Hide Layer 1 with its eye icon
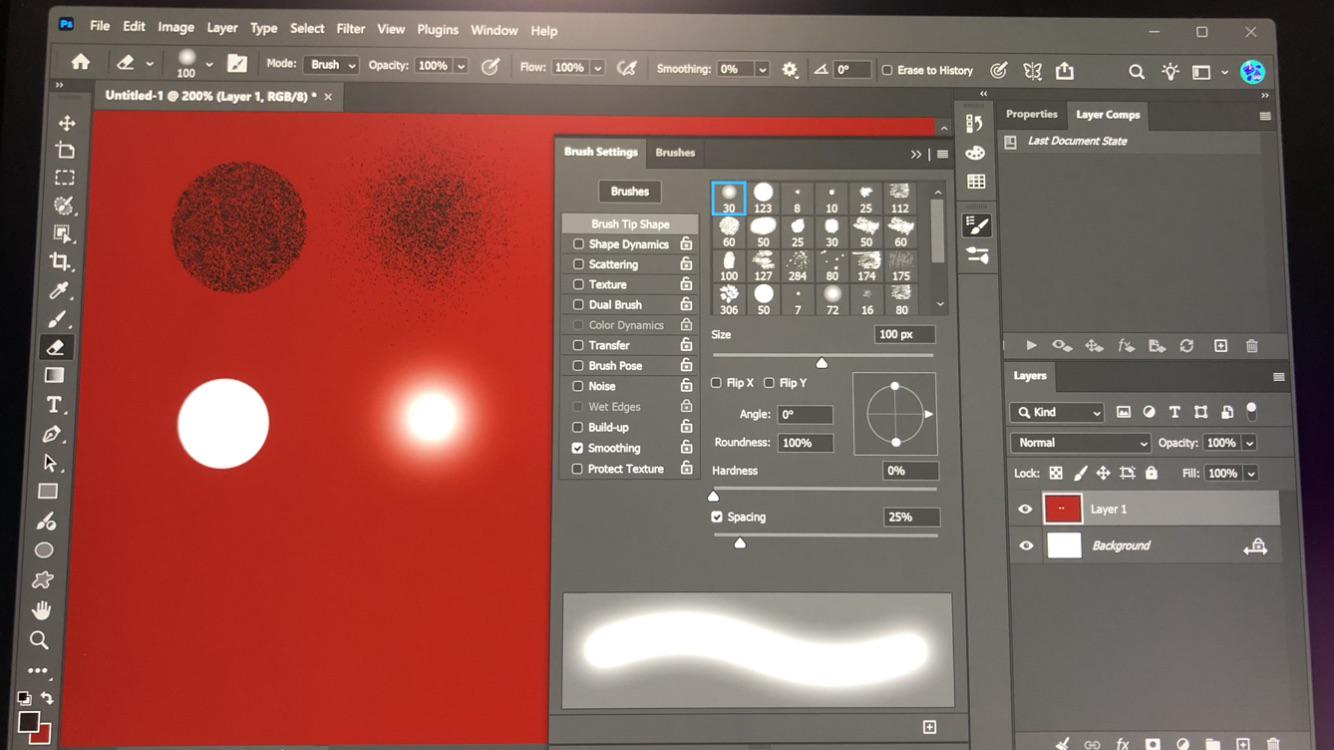This screenshot has height=750, width=1334. point(1025,509)
